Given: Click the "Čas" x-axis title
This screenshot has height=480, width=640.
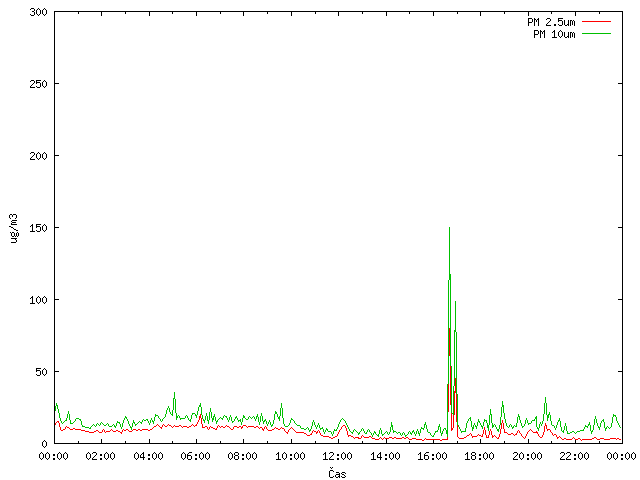Looking at the screenshot, I should click(337, 473).
